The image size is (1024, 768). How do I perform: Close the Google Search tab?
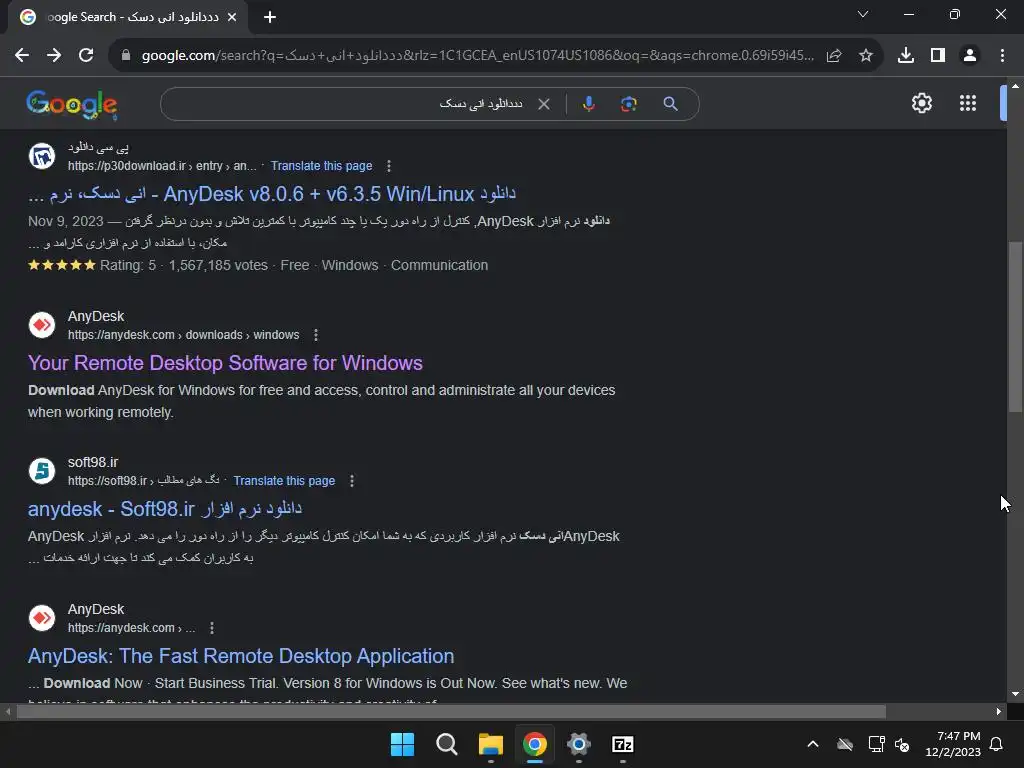(x=232, y=17)
